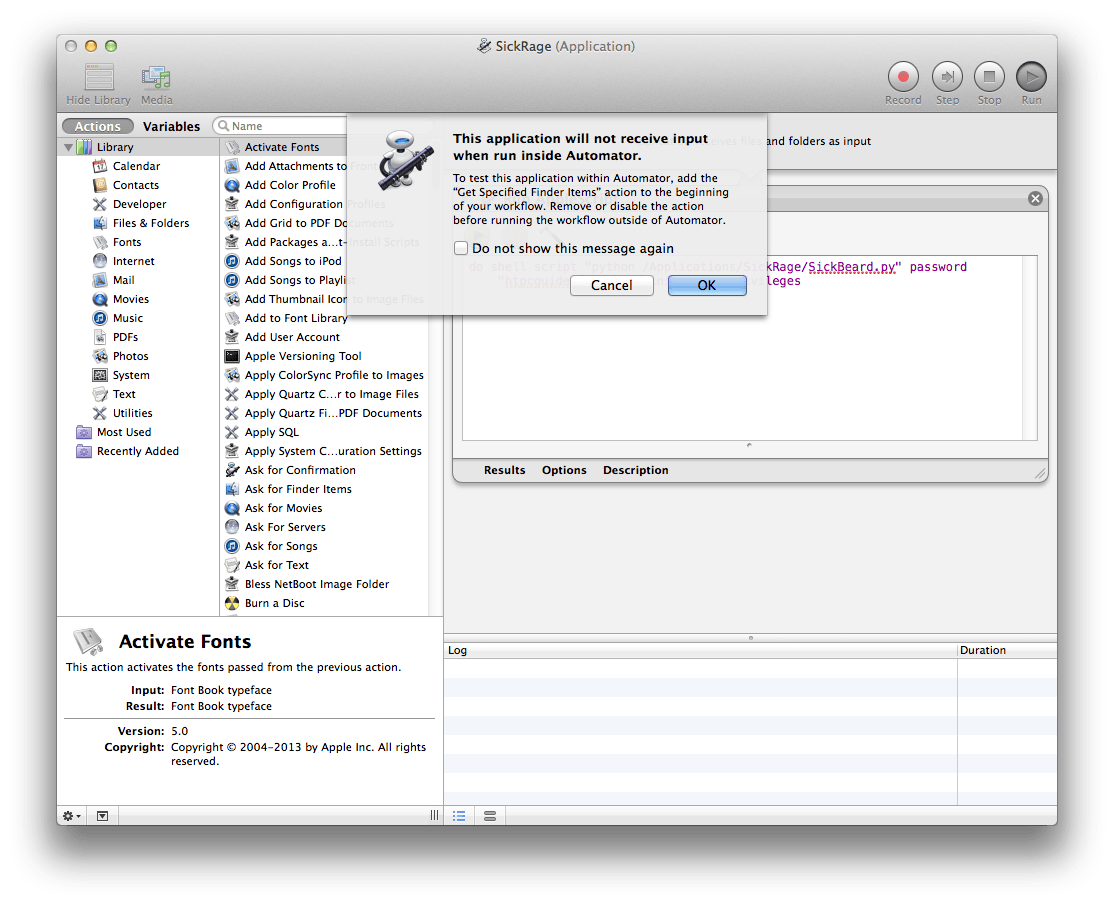The image size is (1114, 904).
Task: Click the Stop workflow icon
Action: (x=989, y=76)
